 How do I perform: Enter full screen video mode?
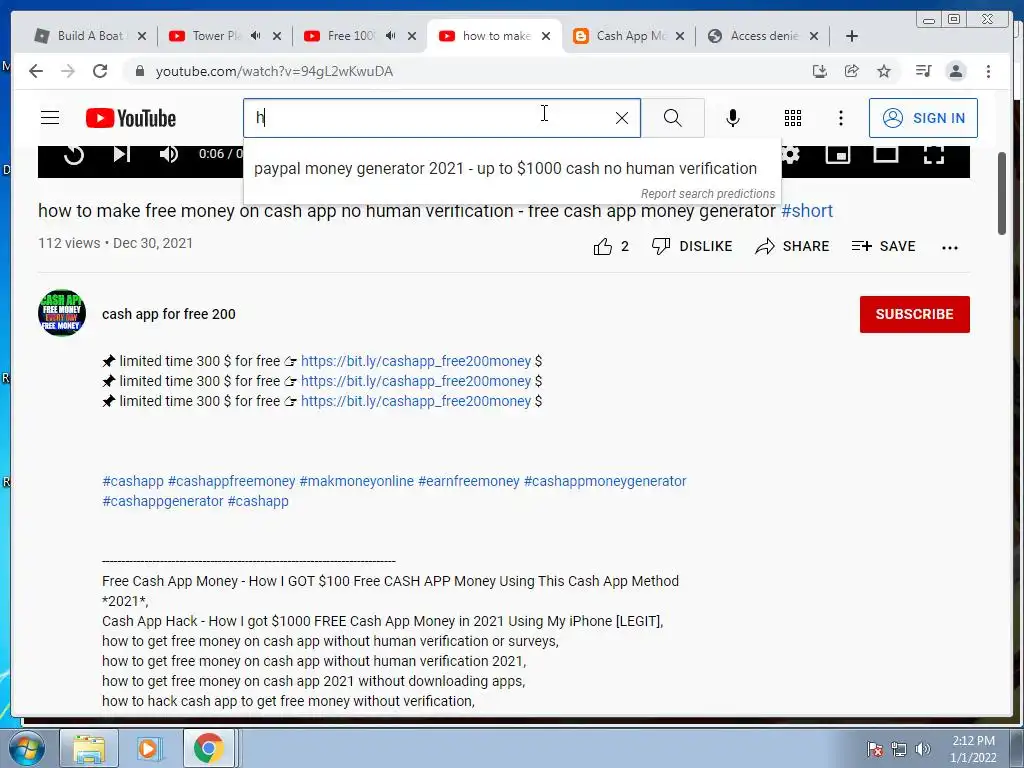[x=934, y=154]
